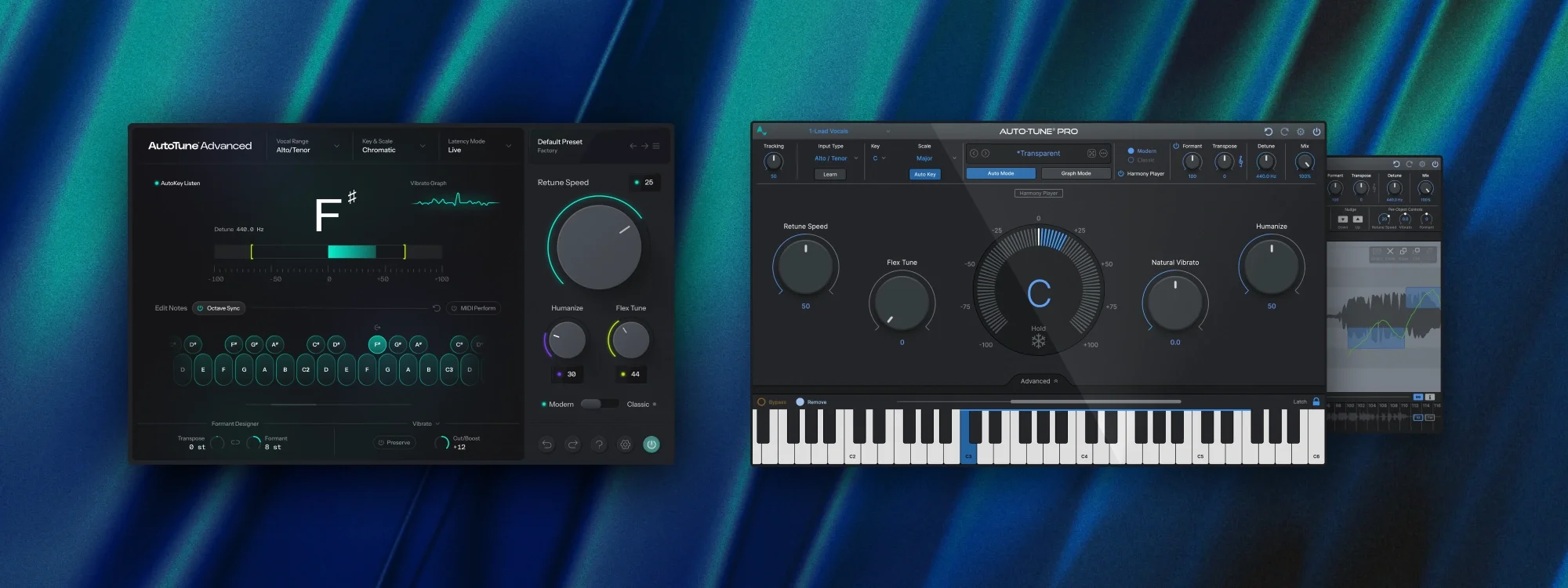The height and width of the screenshot is (588, 1568).
Task: Click the redo arrow in AutoTune Advanced
Action: pyautogui.click(x=573, y=445)
